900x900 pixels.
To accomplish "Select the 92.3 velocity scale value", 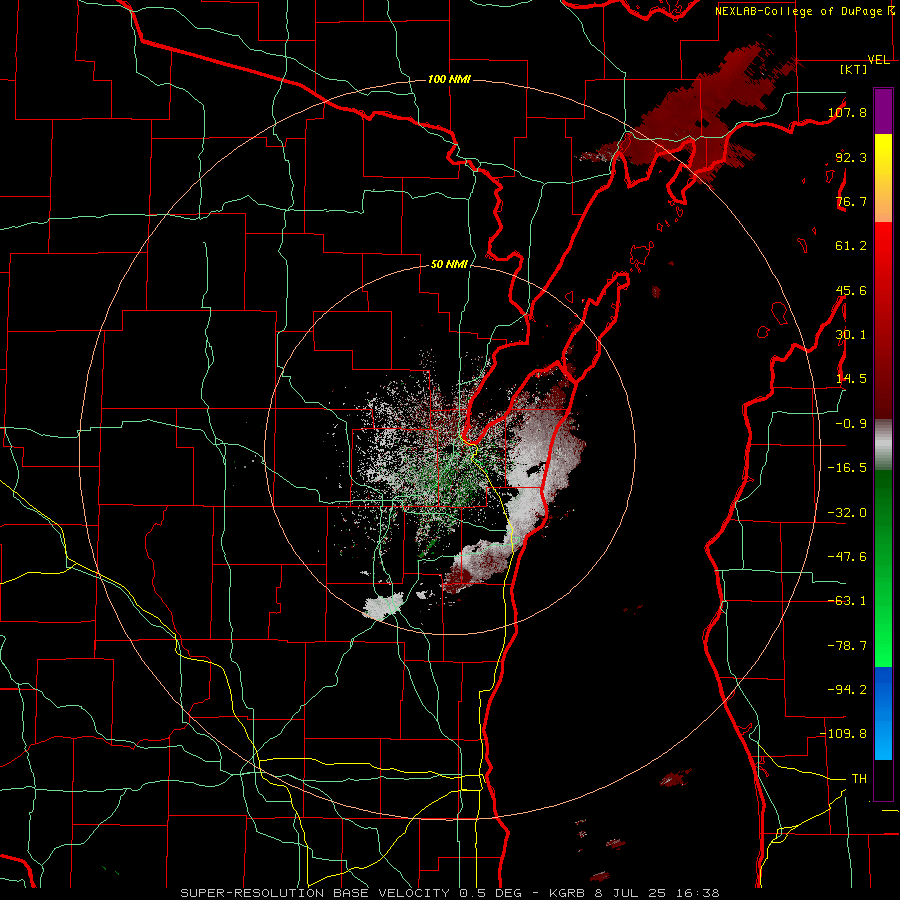I will [851, 157].
